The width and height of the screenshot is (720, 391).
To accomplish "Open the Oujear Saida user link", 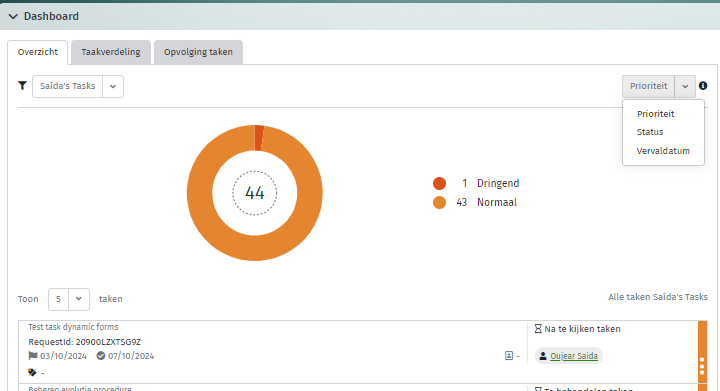I will 574,356.
